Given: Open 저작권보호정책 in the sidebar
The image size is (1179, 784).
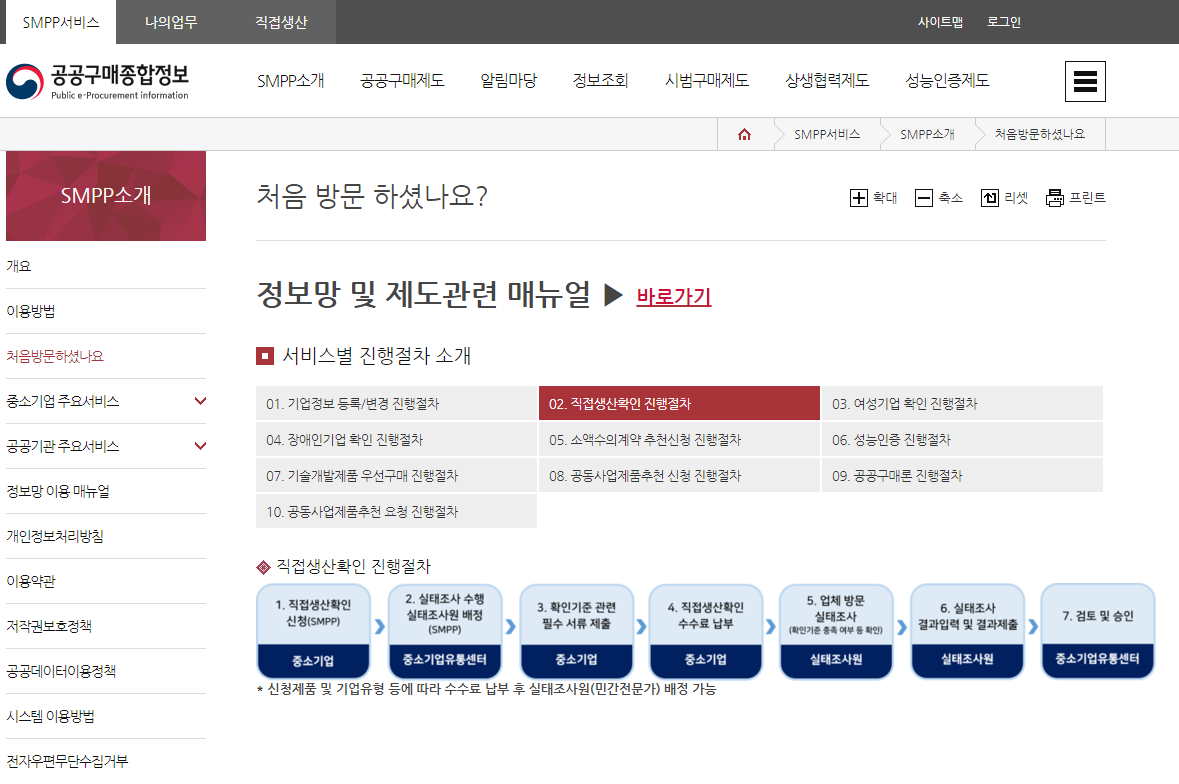Looking at the screenshot, I should [106, 626].
